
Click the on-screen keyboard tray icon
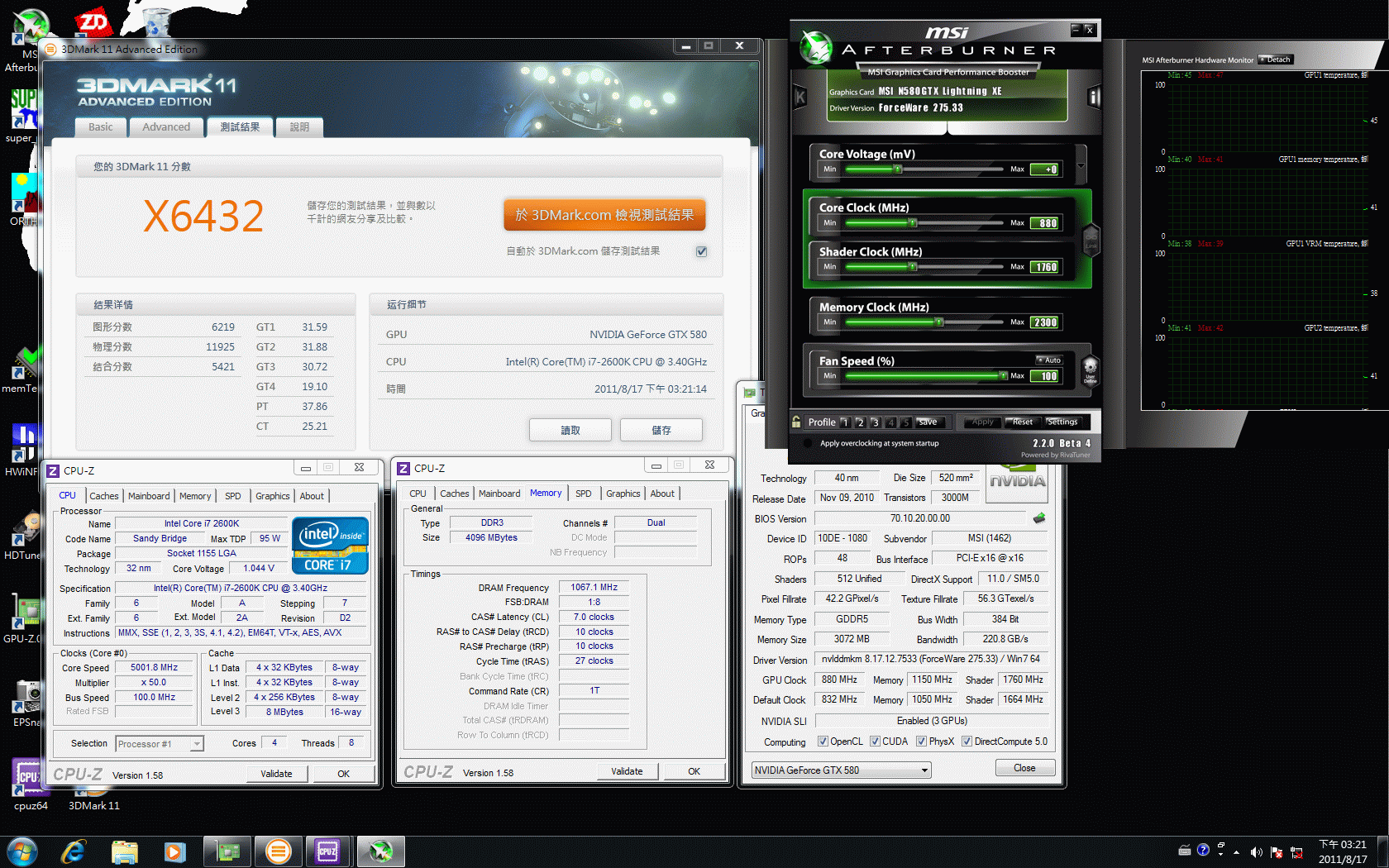click(x=1184, y=849)
